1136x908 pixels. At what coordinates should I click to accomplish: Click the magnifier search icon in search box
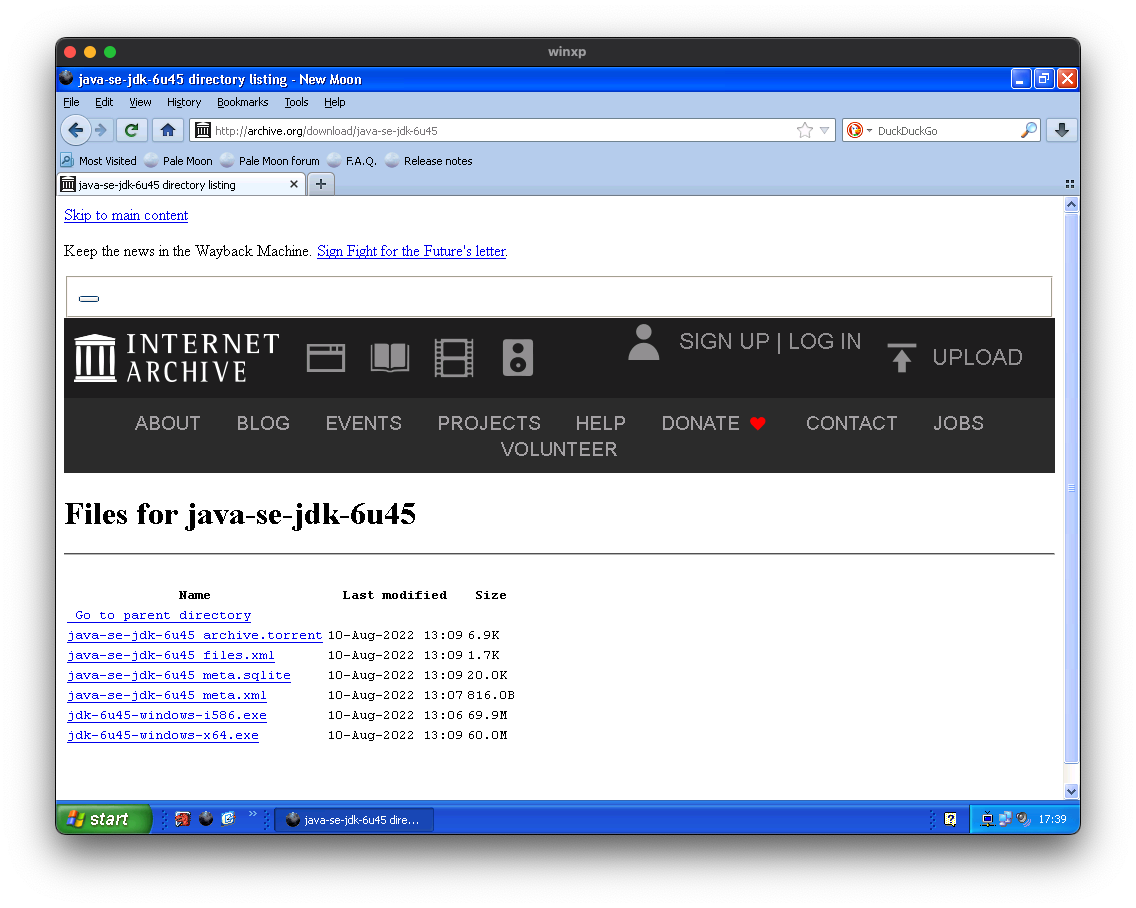tap(1029, 130)
